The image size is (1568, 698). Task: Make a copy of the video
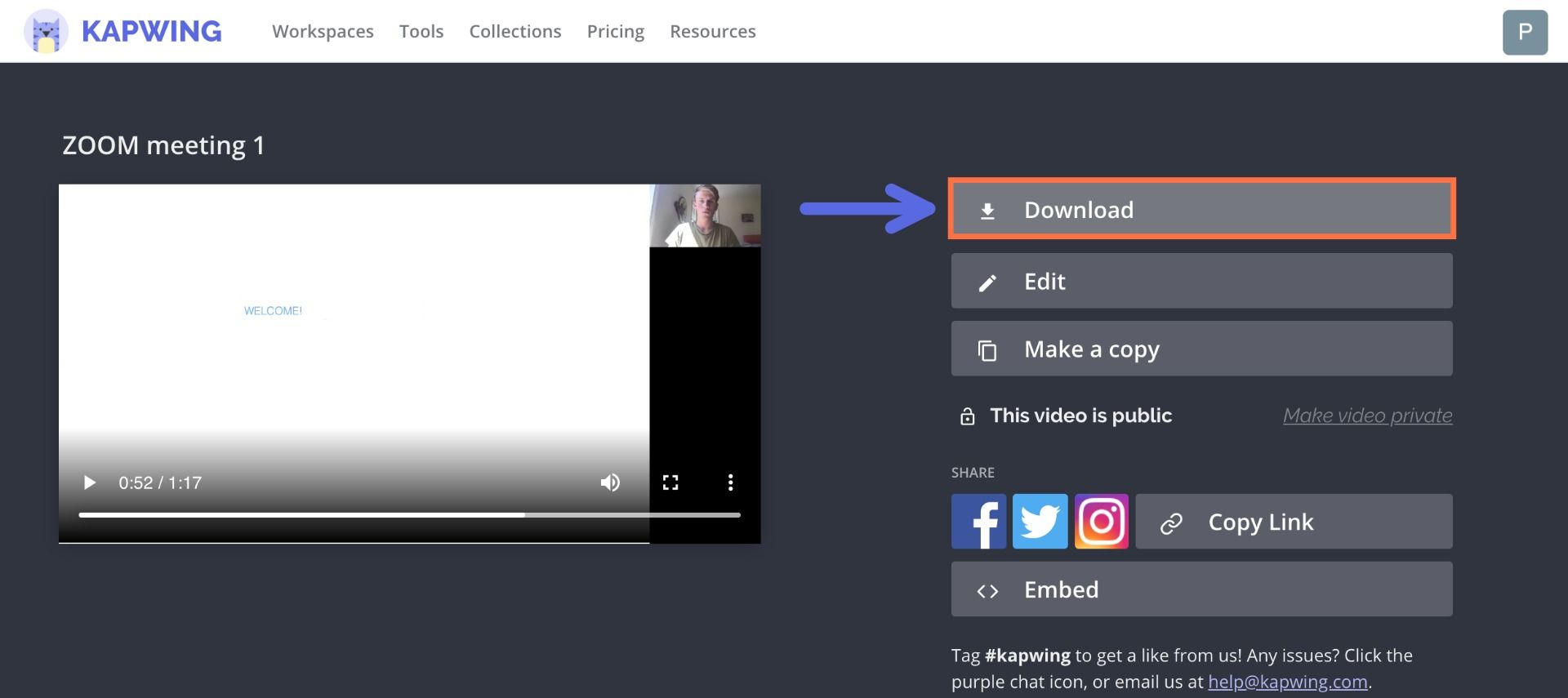(x=1201, y=349)
